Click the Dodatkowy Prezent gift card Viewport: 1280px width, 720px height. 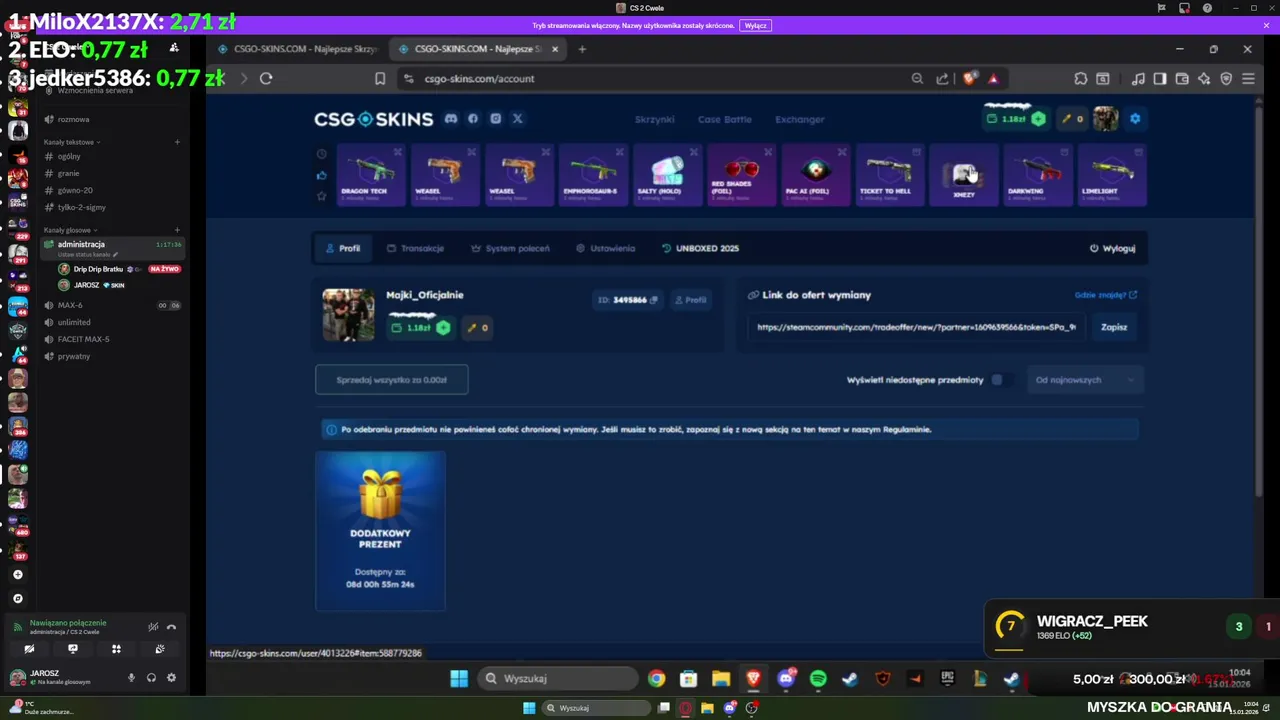pyautogui.click(x=380, y=530)
